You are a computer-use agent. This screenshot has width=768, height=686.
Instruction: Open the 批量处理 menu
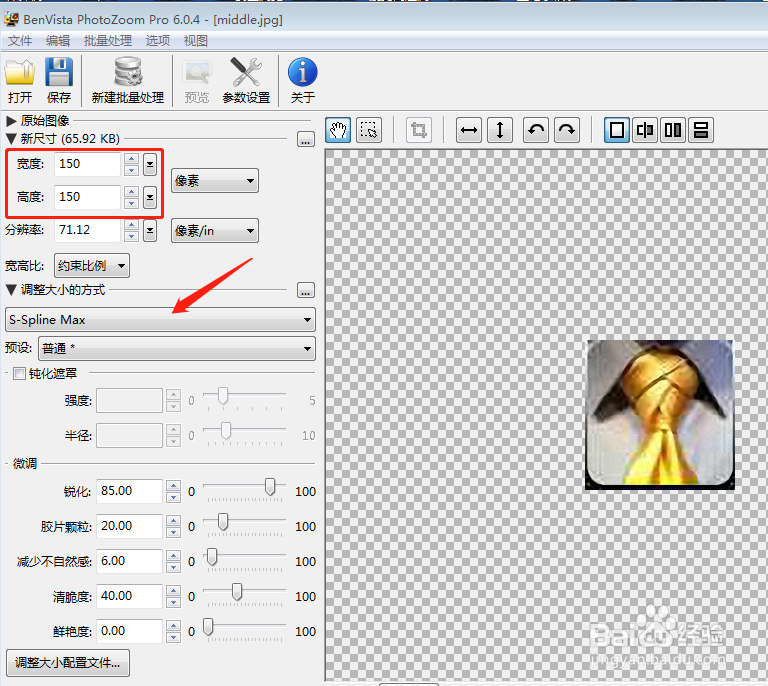[108, 41]
